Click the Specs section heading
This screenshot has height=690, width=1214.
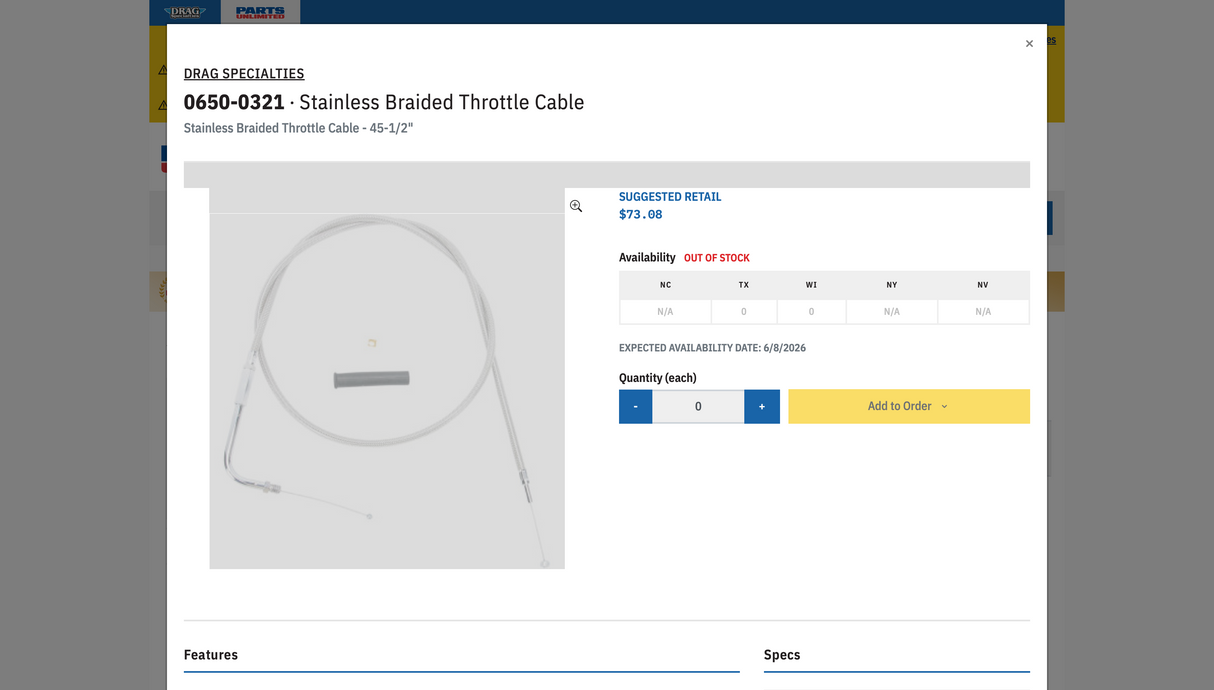(782, 655)
